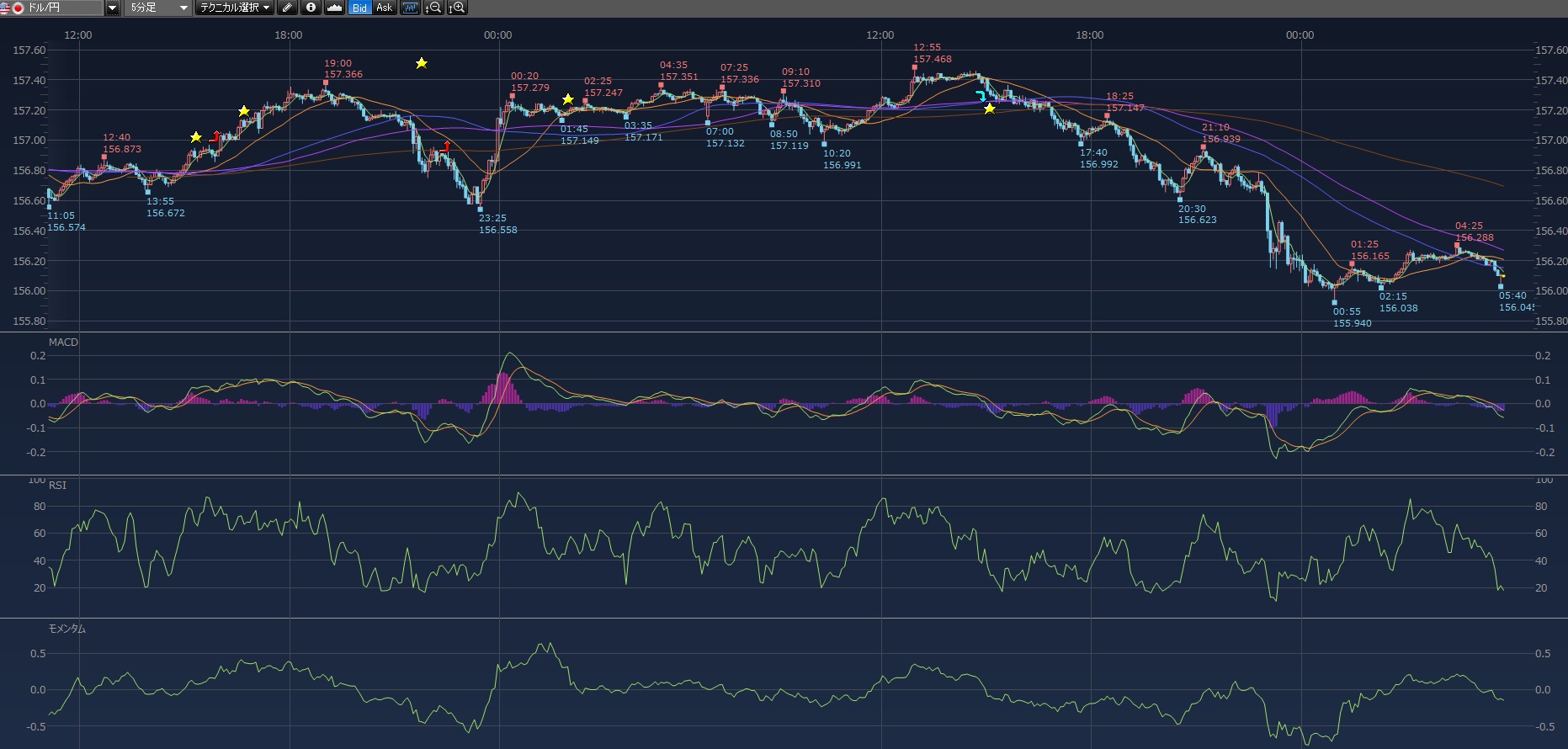1568x749 pixels.
Task: Open the テクニカル選択 indicator menu
Action: [x=235, y=8]
